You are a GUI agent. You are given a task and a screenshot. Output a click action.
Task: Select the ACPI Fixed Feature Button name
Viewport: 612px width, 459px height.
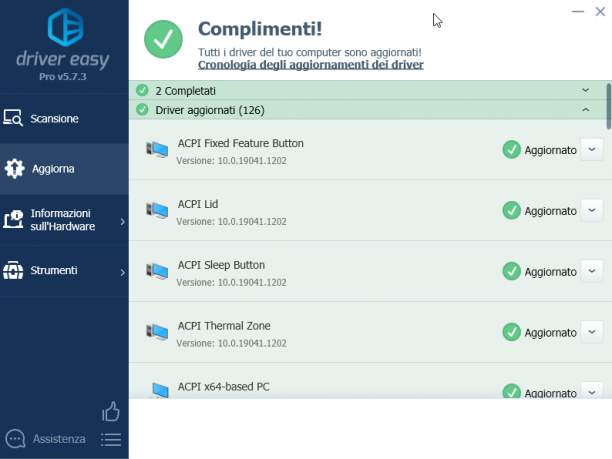(x=240, y=143)
